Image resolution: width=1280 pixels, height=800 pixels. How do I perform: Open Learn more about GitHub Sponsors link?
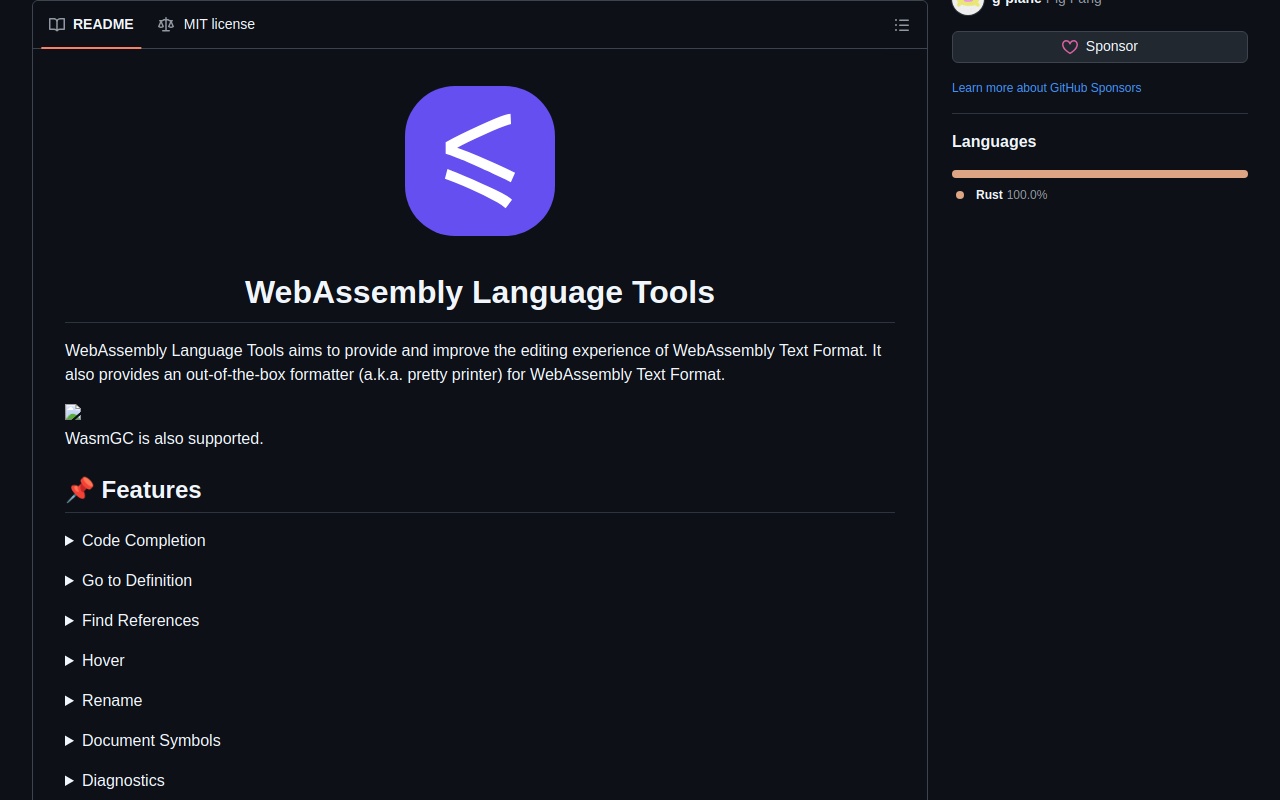(x=1046, y=88)
